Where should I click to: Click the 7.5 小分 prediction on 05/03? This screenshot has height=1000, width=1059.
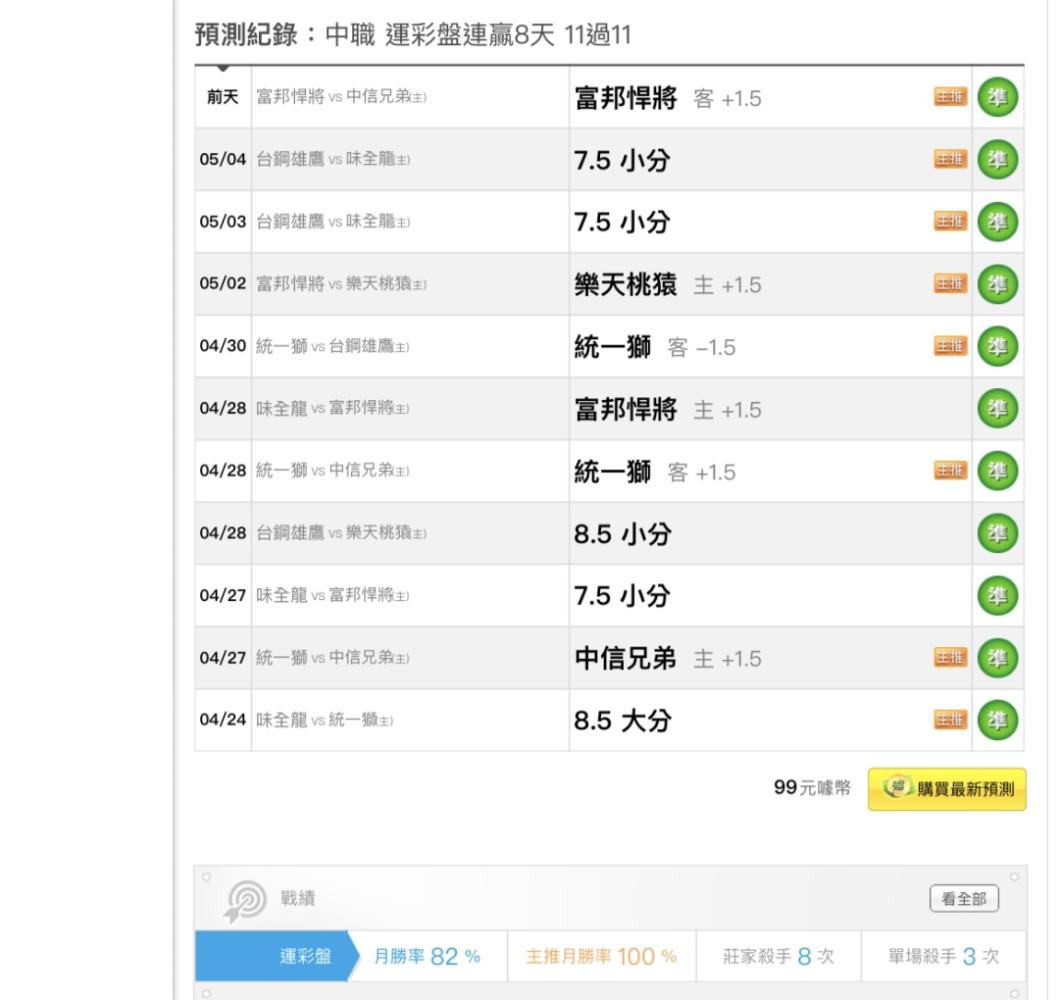pos(622,222)
